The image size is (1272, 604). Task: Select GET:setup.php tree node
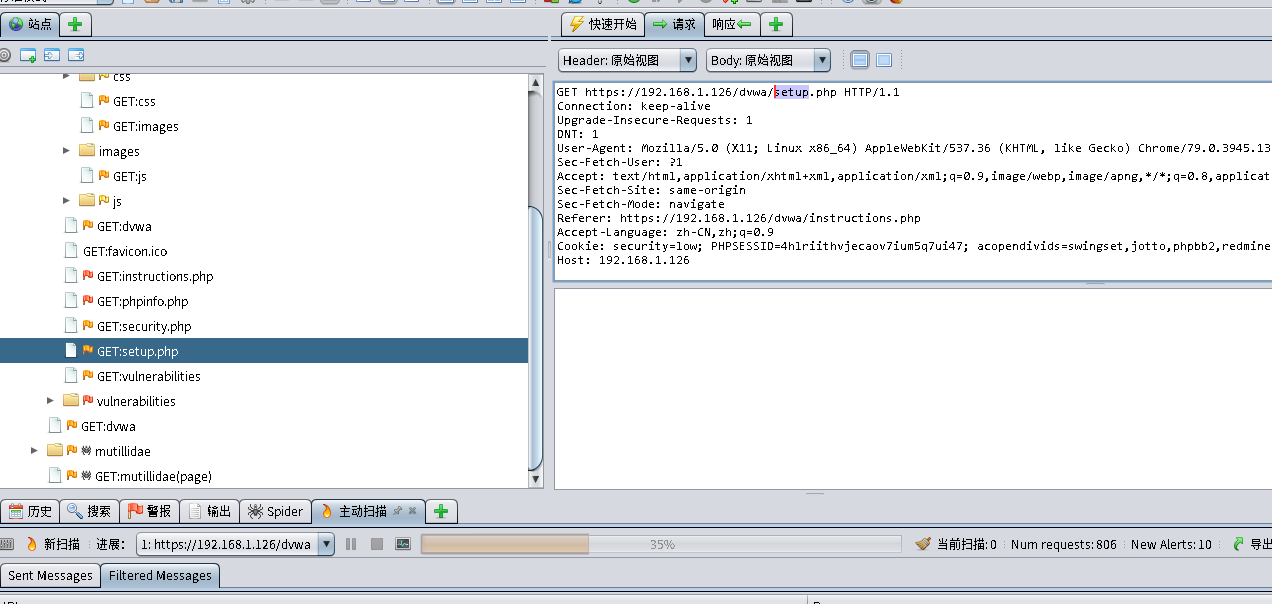[264, 351]
